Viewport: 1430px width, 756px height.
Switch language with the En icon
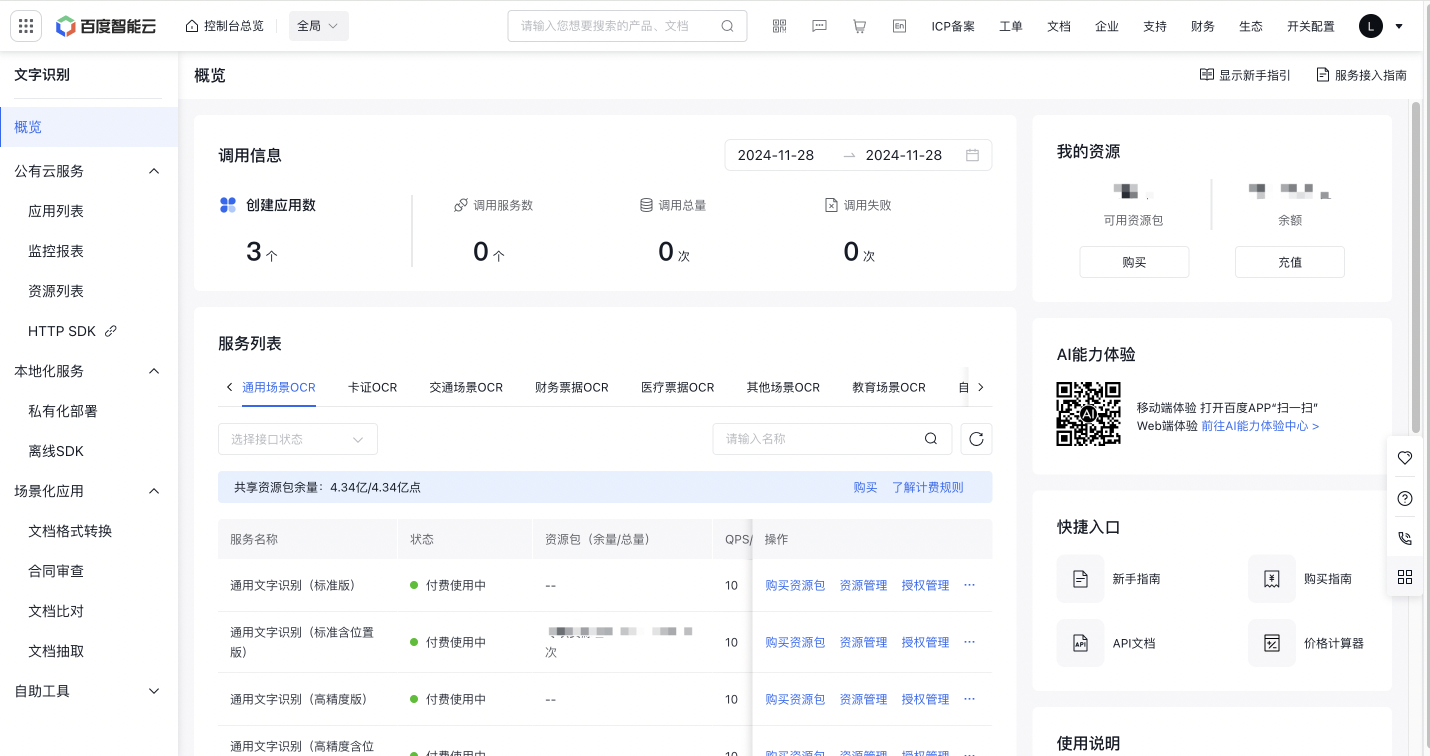[899, 26]
